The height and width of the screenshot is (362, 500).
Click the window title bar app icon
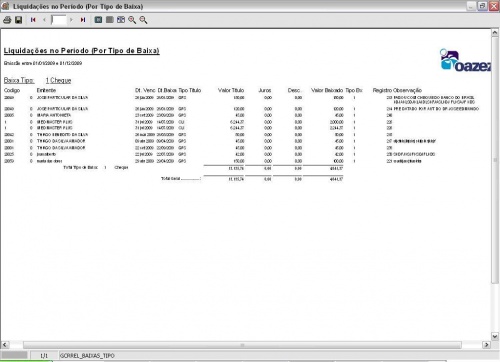[x=5, y=6]
